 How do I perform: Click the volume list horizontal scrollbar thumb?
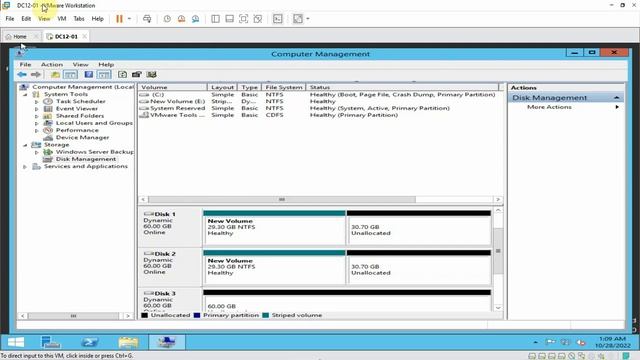point(282,200)
